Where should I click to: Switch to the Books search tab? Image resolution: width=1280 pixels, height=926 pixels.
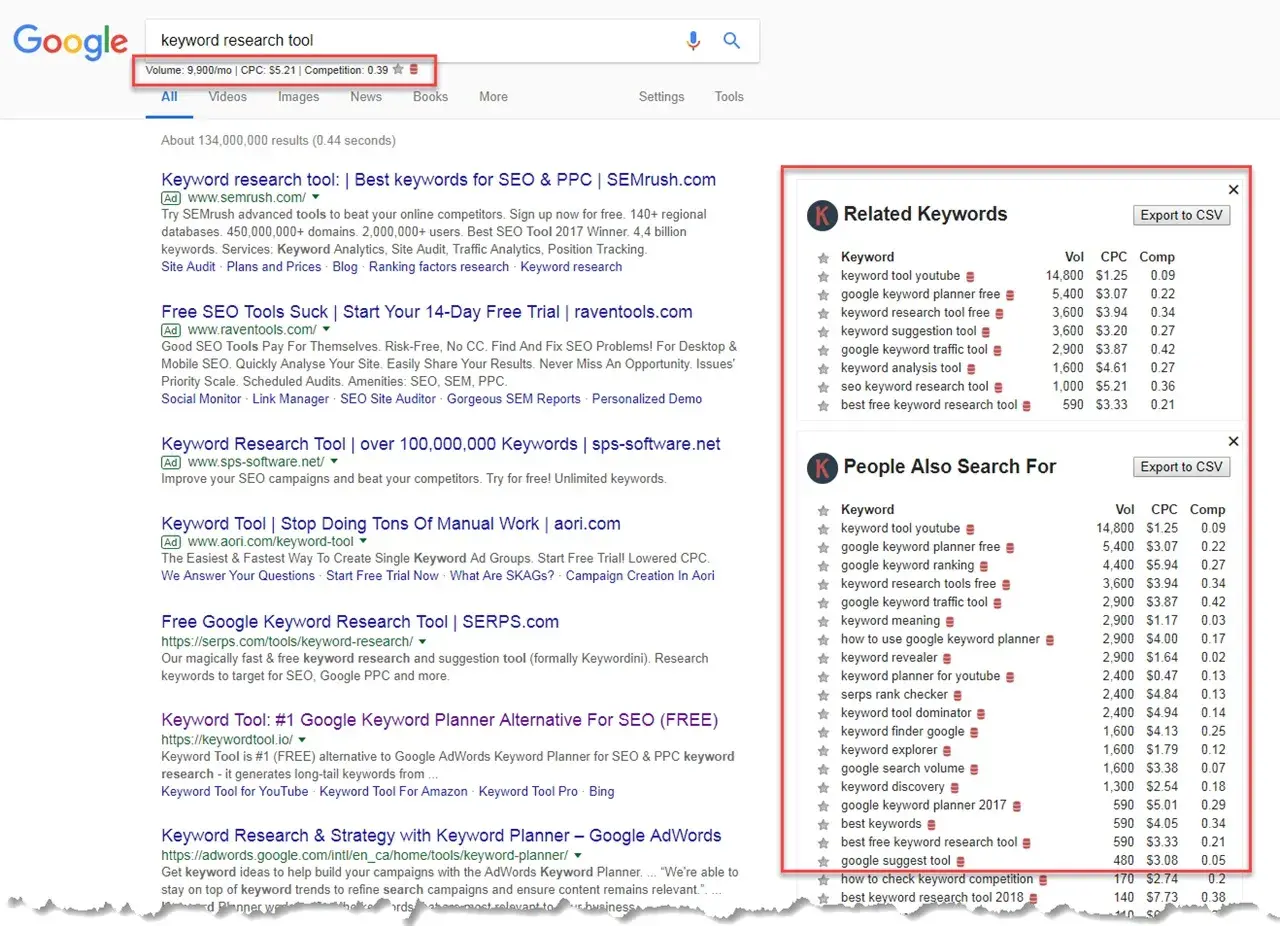pyautogui.click(x=431, y=97)
